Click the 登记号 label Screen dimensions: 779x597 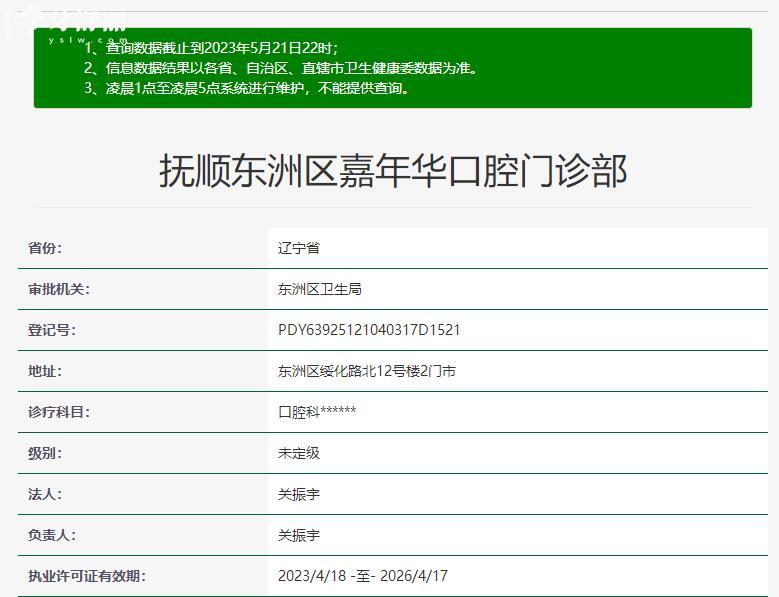click(52, 330)
